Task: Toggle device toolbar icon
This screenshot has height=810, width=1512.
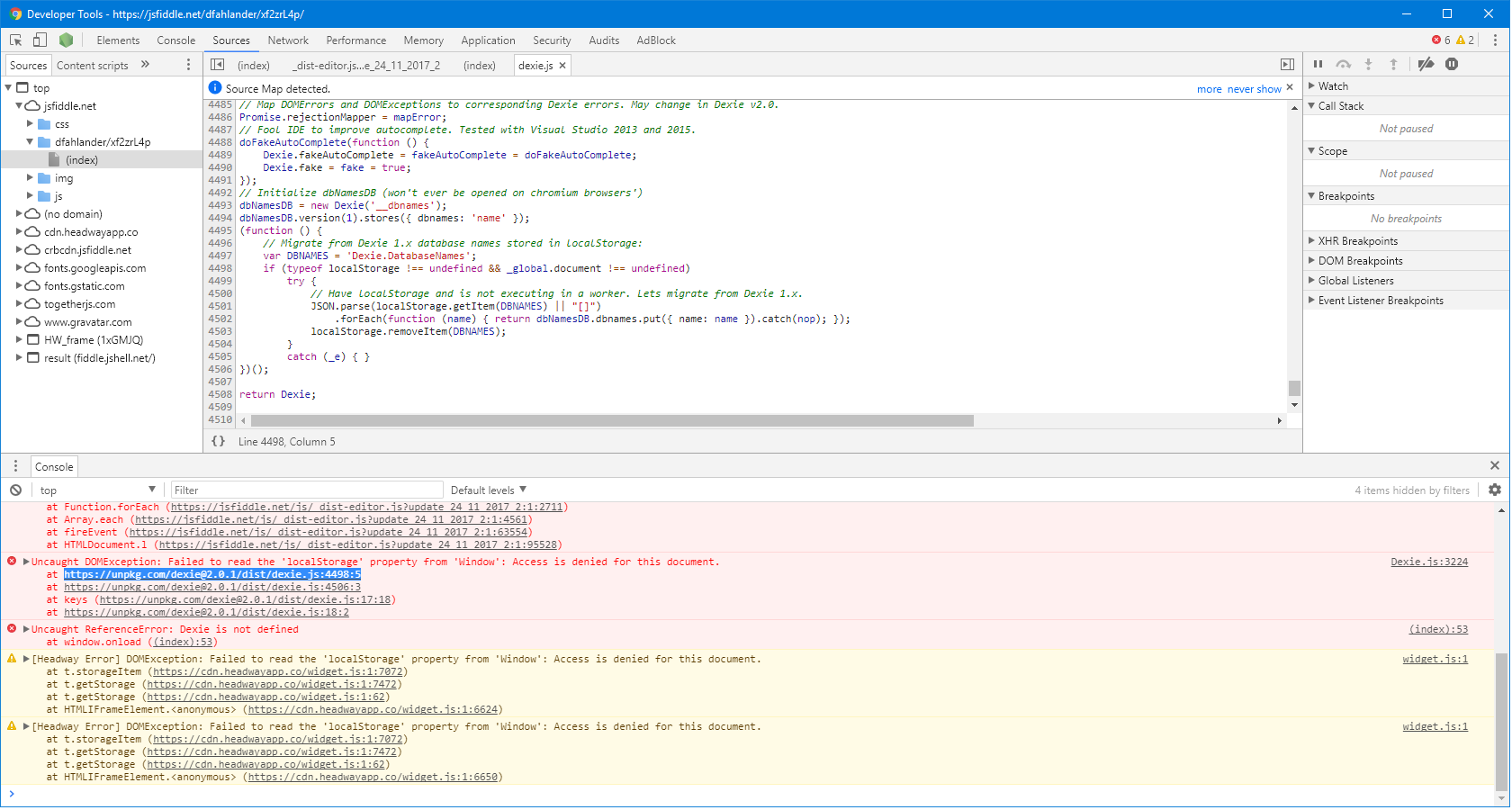Action: (40, 40)
